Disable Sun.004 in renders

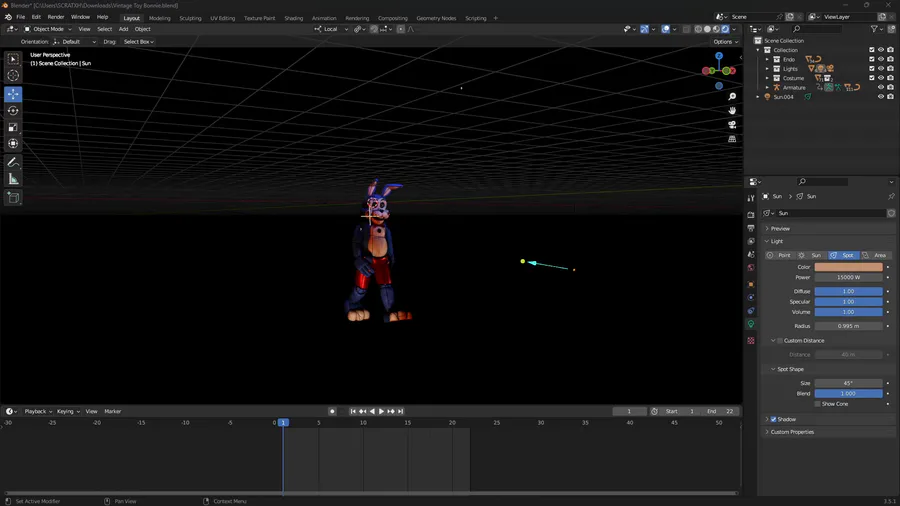coord(890,97)
